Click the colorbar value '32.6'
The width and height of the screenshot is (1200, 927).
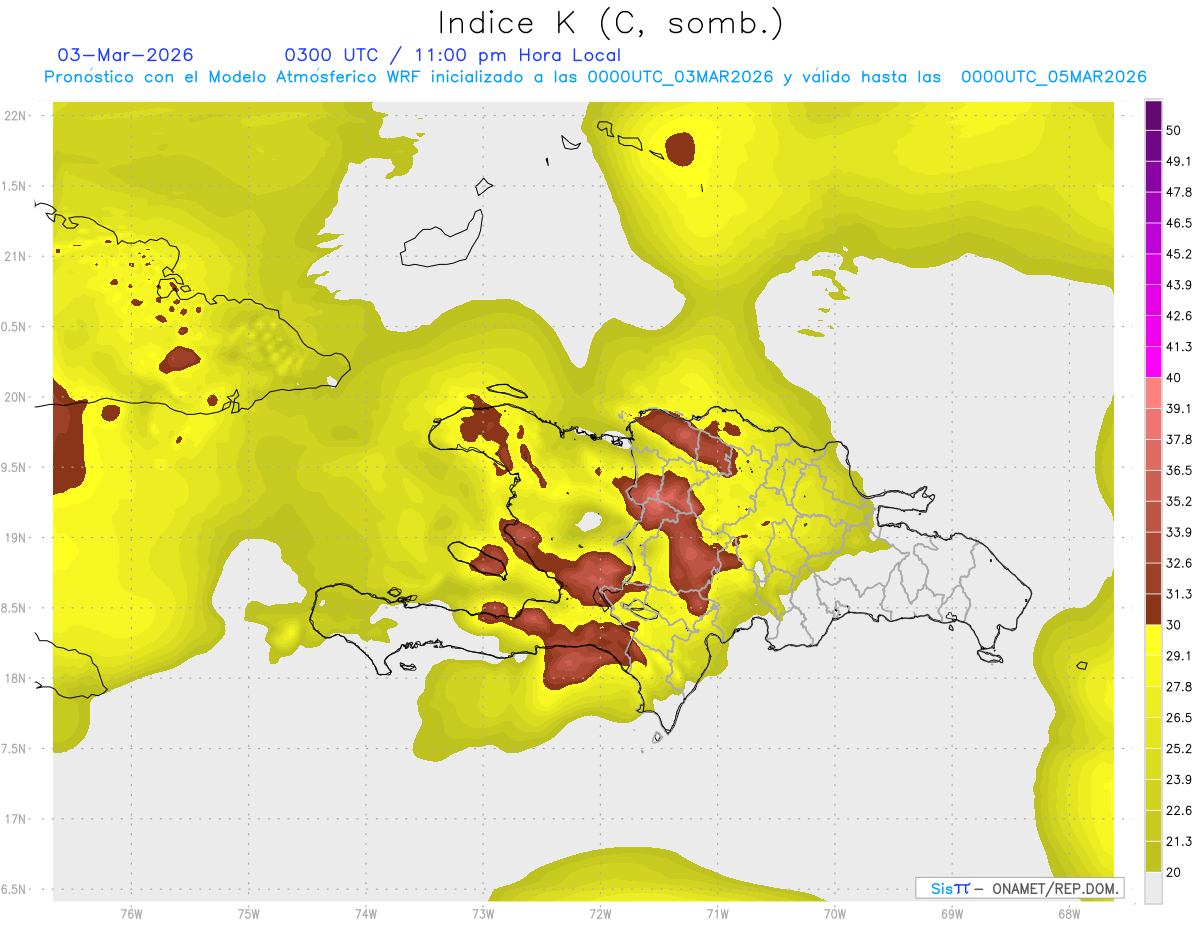coord(1179,563)
